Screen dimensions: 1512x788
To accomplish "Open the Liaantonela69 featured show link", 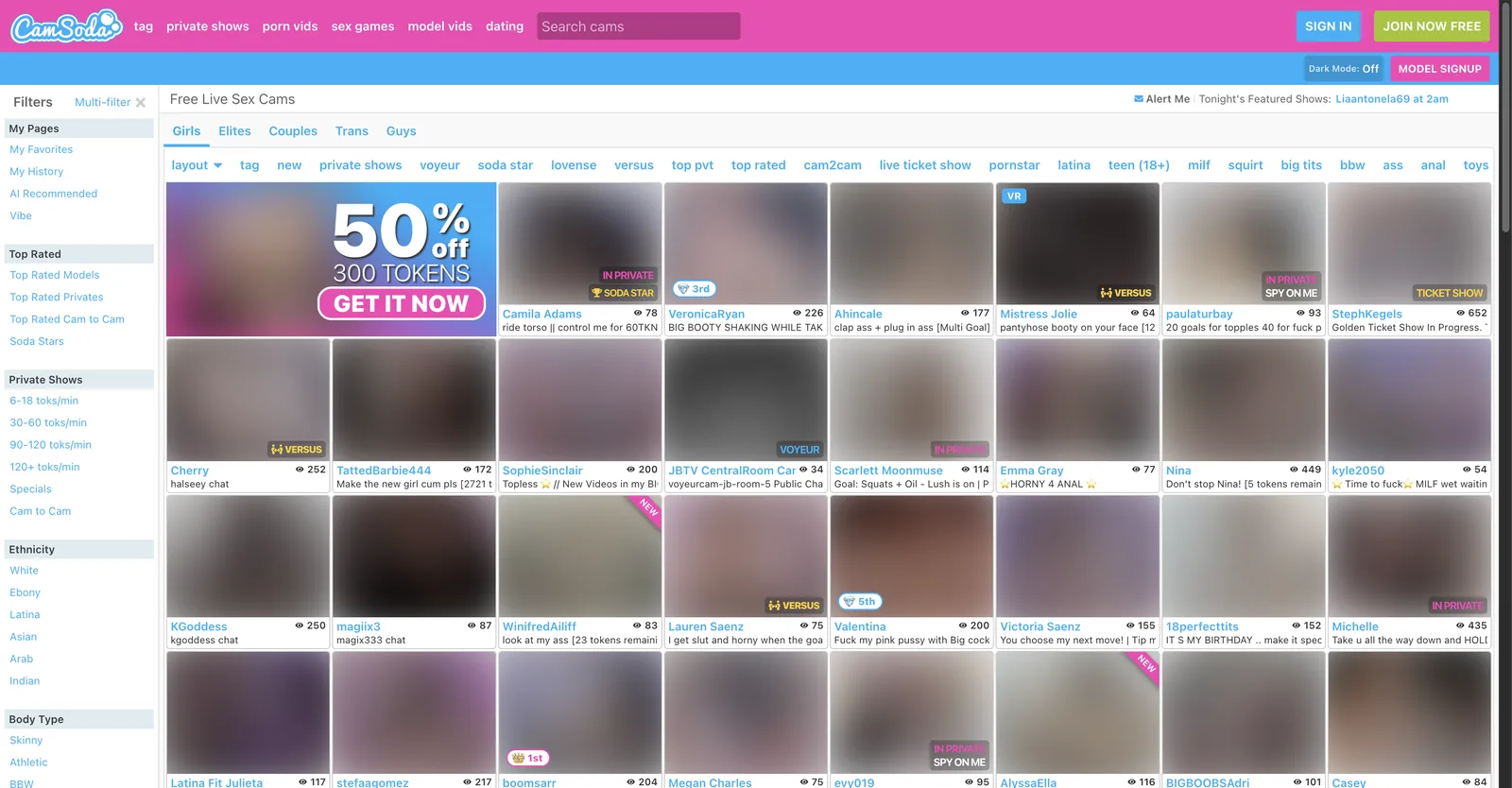I will (x=1391, y=99).
